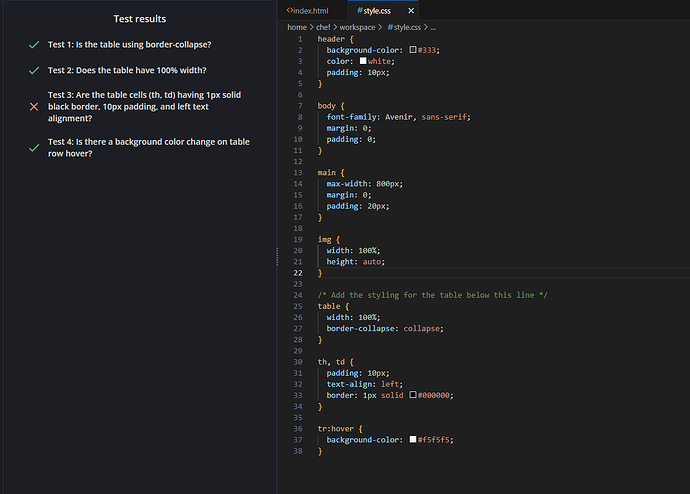Click the closing brace on line 38
Screen dimensions: 690x494
(320, 451)
